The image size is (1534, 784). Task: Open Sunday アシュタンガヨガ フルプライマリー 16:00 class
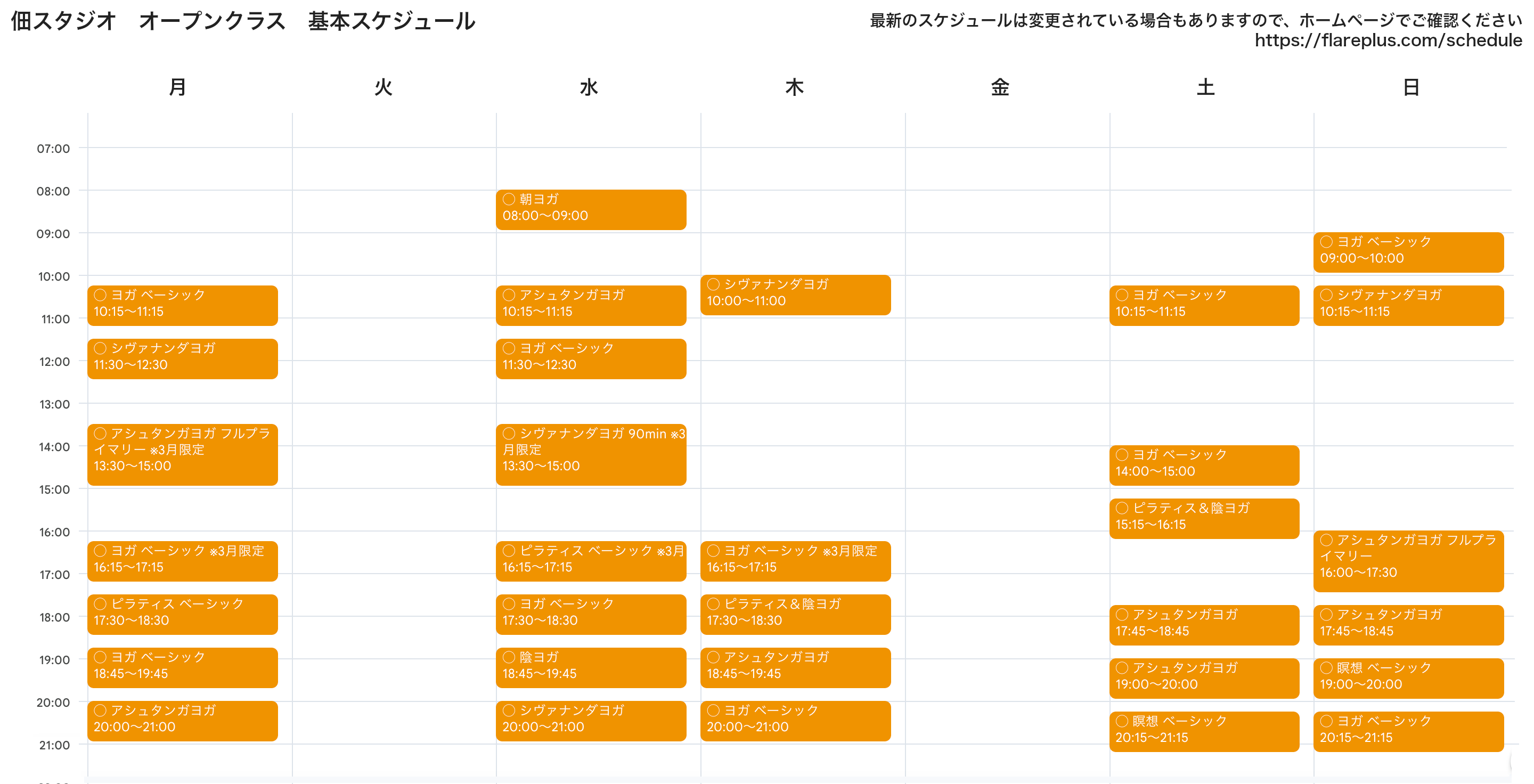coord(1408,561)
